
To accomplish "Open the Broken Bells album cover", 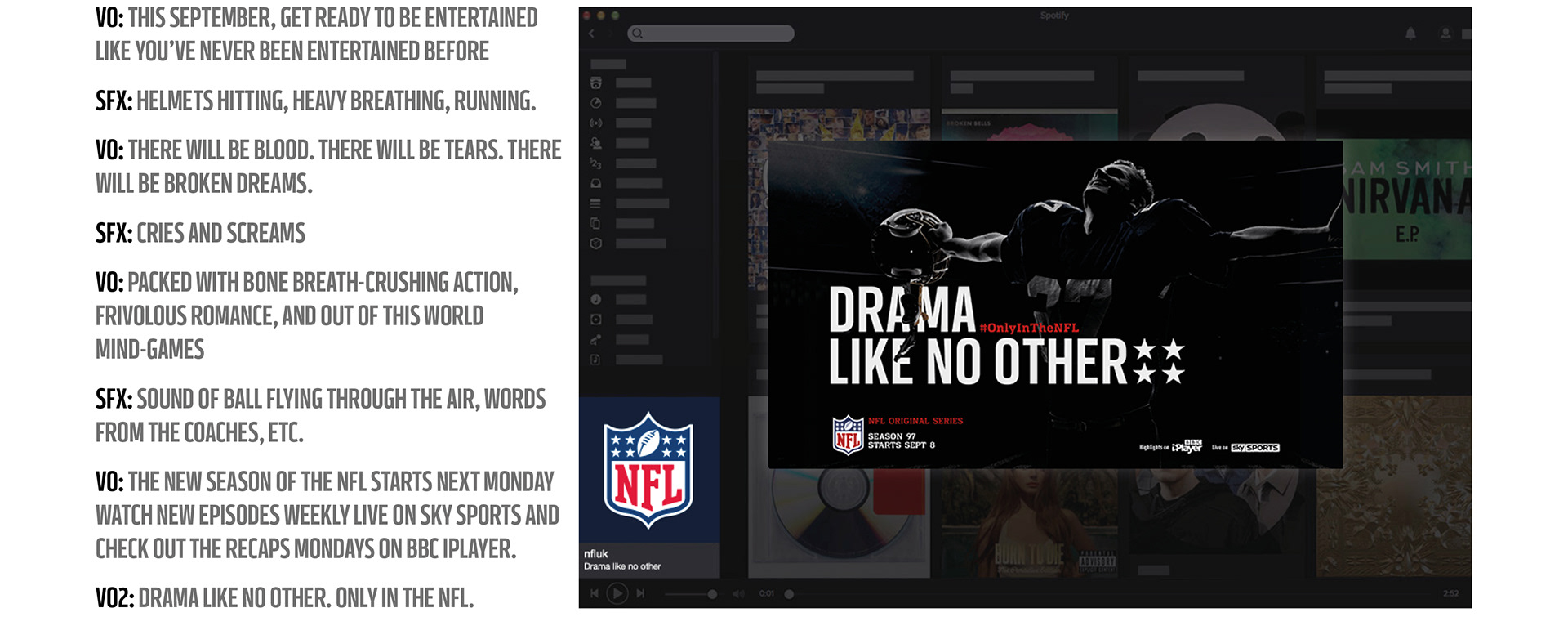I will [1029, 125].
